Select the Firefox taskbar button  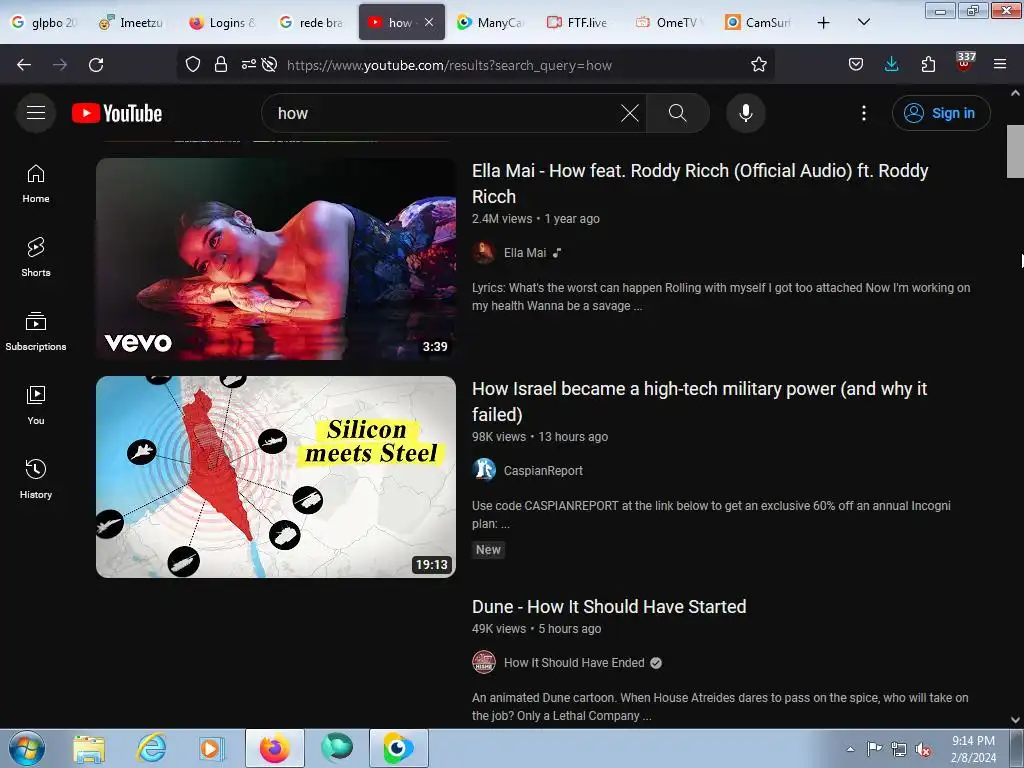coord(274,749)
